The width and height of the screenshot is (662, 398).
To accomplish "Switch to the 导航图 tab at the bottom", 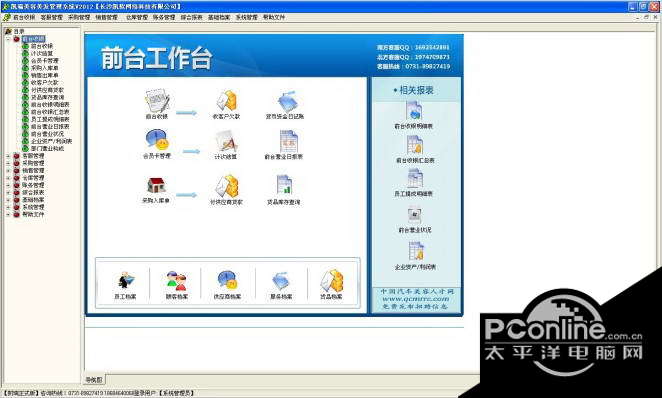I will 94,379.
